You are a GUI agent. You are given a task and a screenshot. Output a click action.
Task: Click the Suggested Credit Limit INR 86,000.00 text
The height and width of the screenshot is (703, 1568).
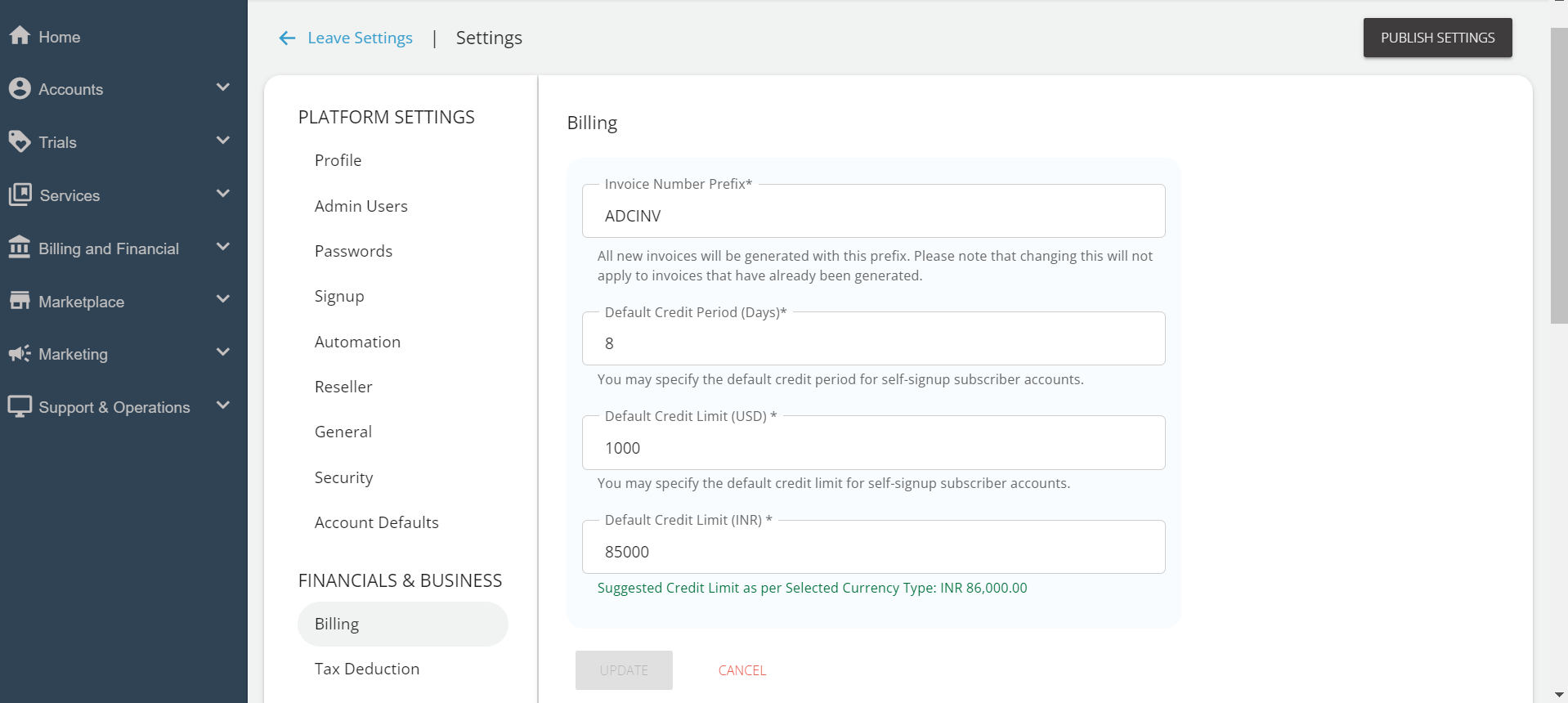point(812,588)
